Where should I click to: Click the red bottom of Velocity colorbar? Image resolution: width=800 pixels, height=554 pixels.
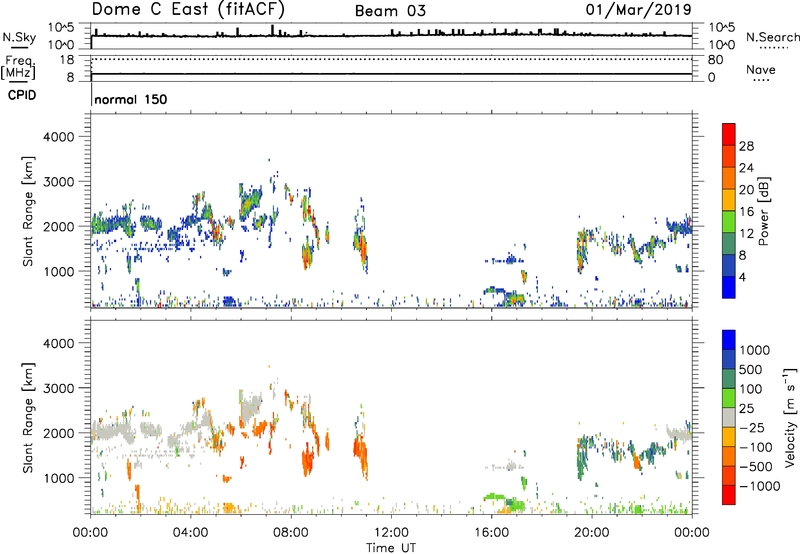click(729, 495)
